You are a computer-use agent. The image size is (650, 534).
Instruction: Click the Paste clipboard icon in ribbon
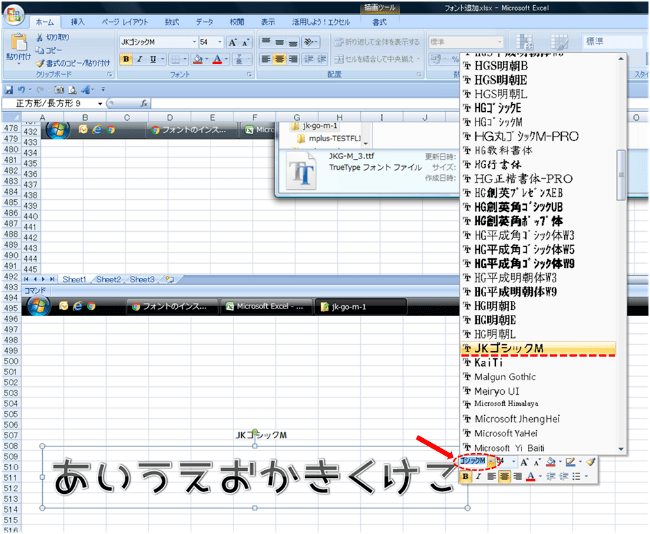tap(18, 43)
